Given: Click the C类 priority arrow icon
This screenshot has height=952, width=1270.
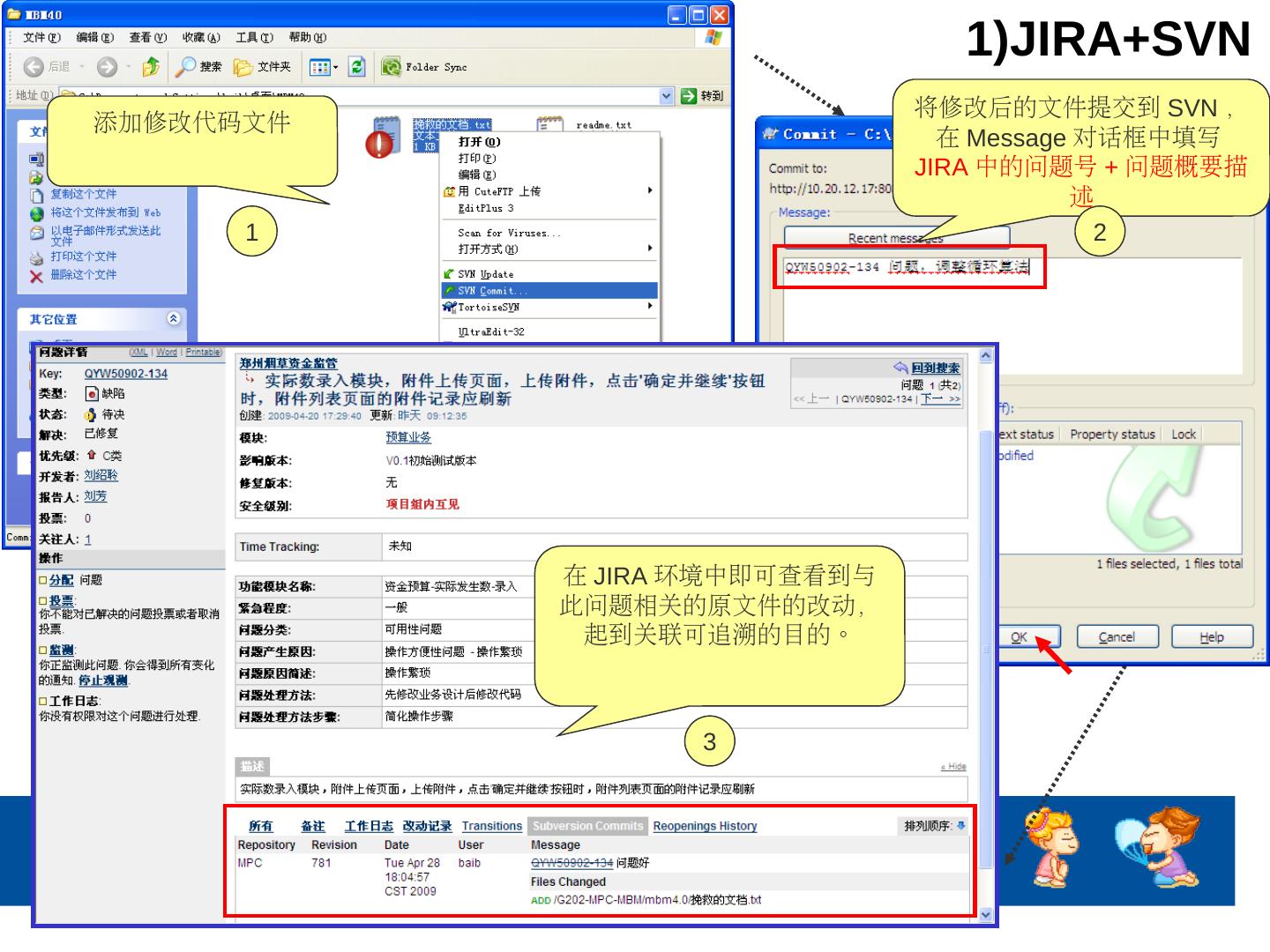Looking at the screenshot, I should click(x=92, y=455).
